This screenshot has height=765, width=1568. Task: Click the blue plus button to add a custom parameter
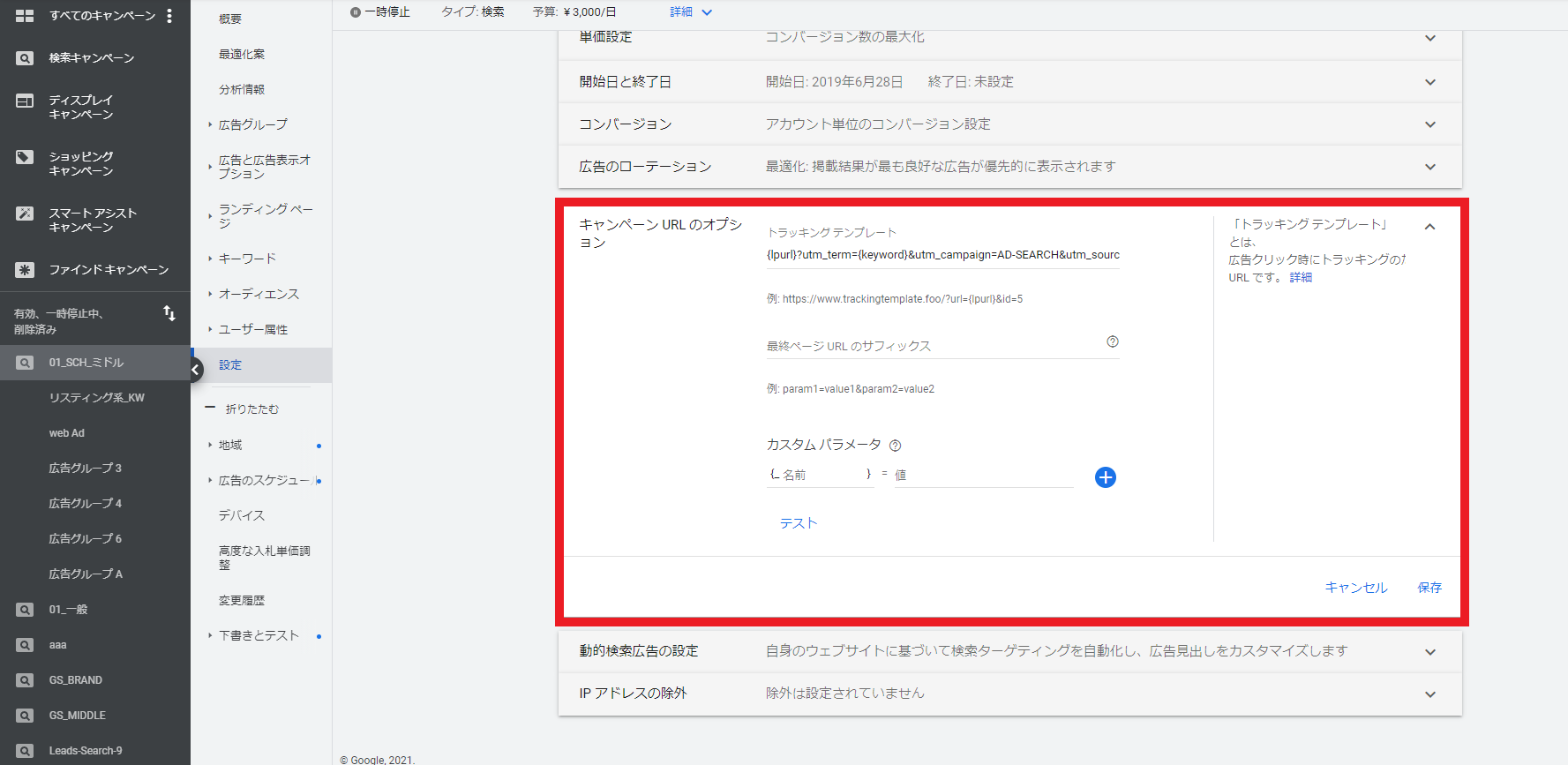[1106, 477]
